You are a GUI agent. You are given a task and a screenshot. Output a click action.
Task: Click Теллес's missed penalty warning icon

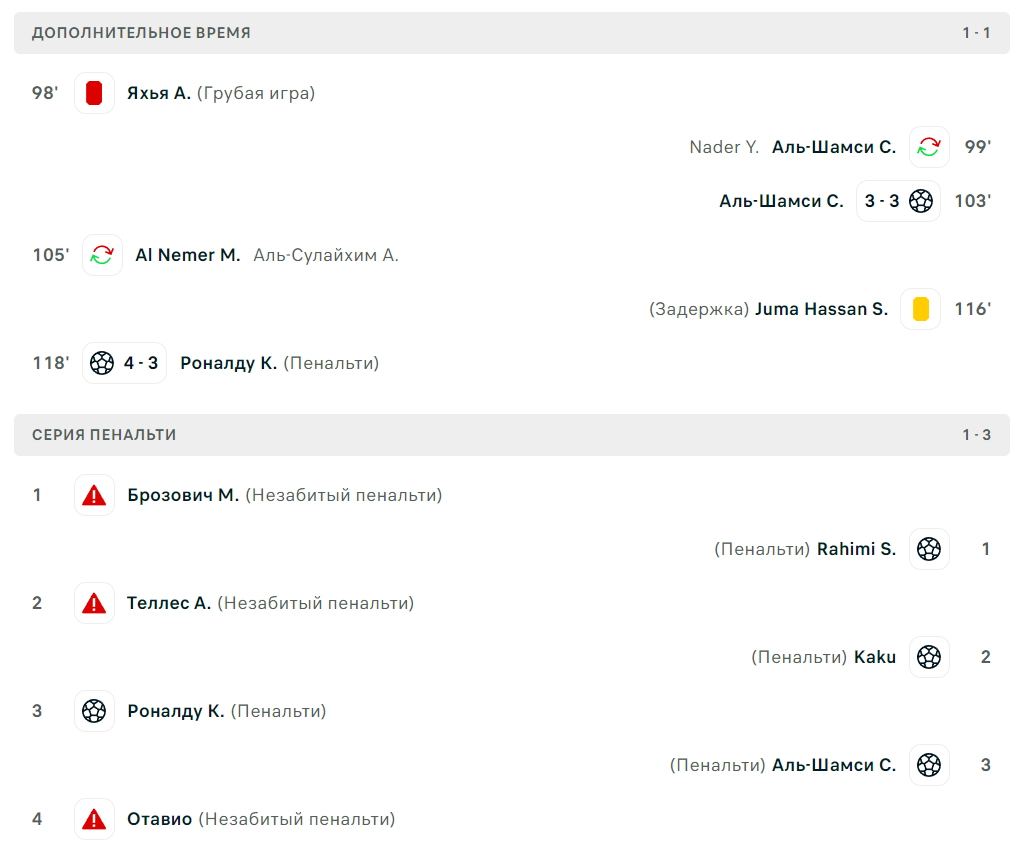[94, 603]
